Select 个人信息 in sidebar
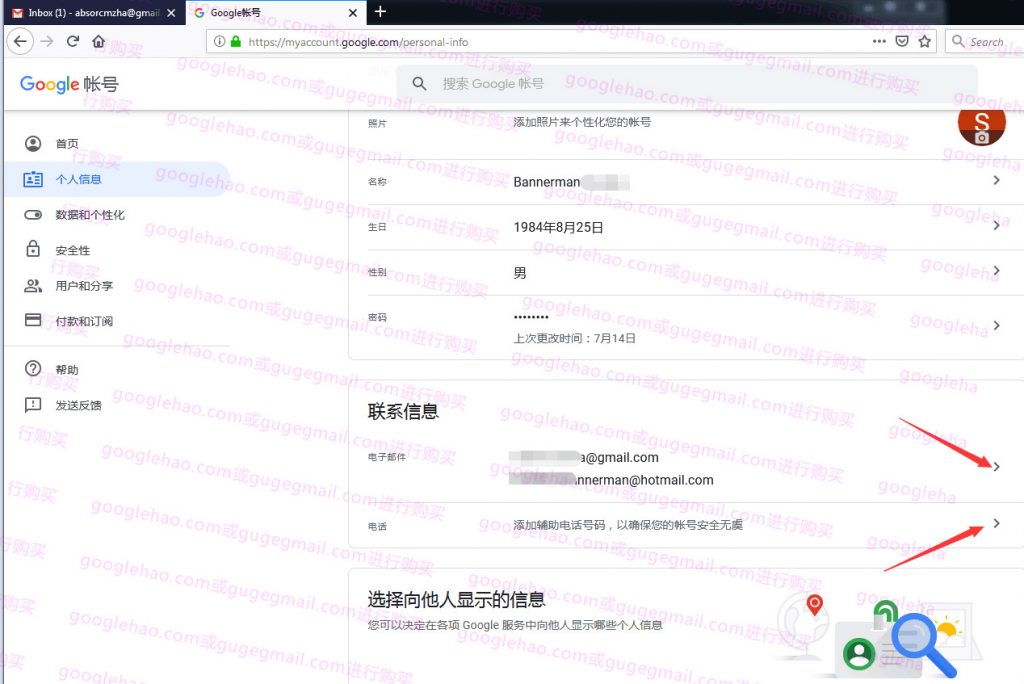This screenshot has height=684, width=1024. tap(116, 179)
